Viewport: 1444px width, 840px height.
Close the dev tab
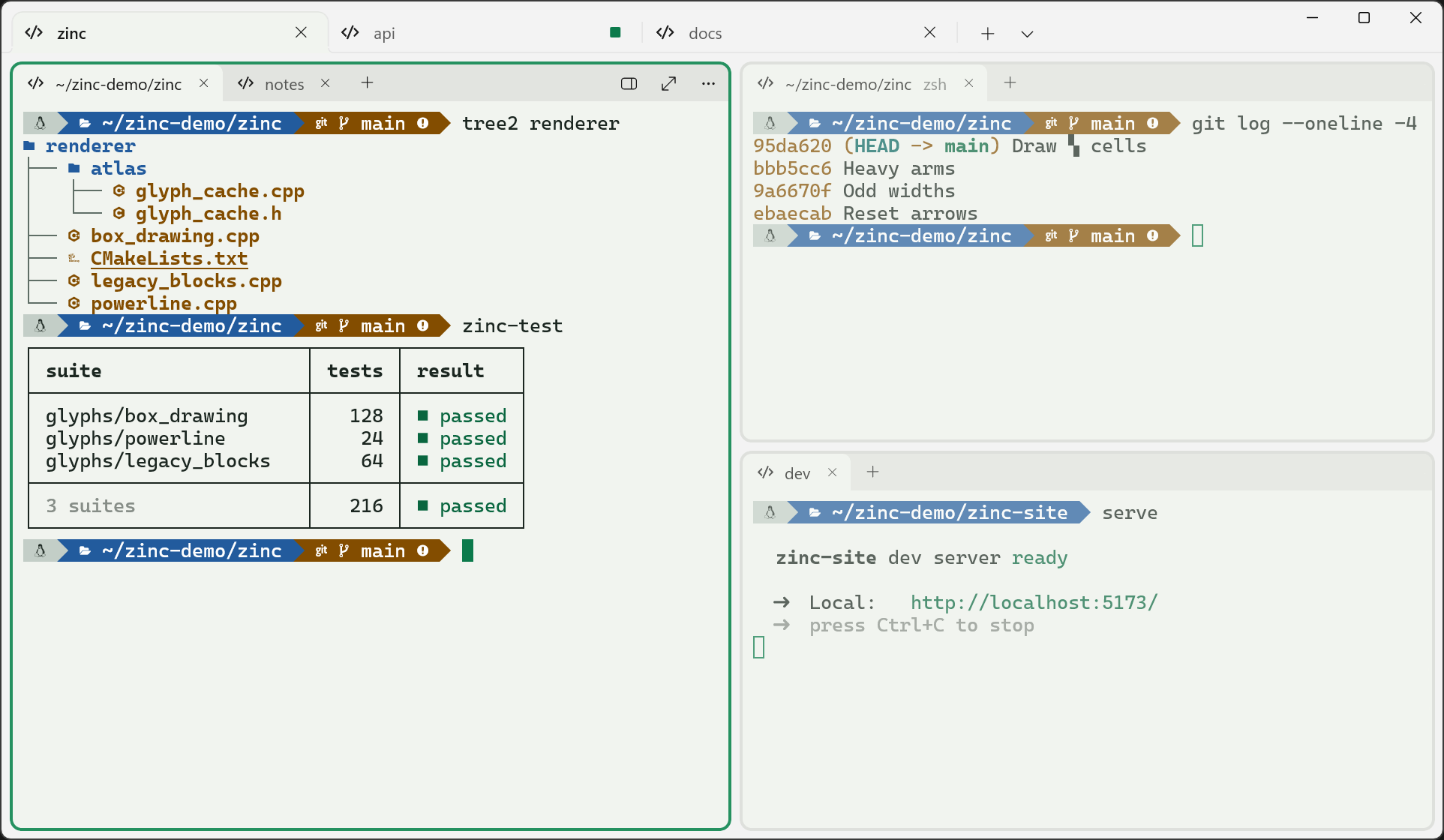tap(832, 472)
